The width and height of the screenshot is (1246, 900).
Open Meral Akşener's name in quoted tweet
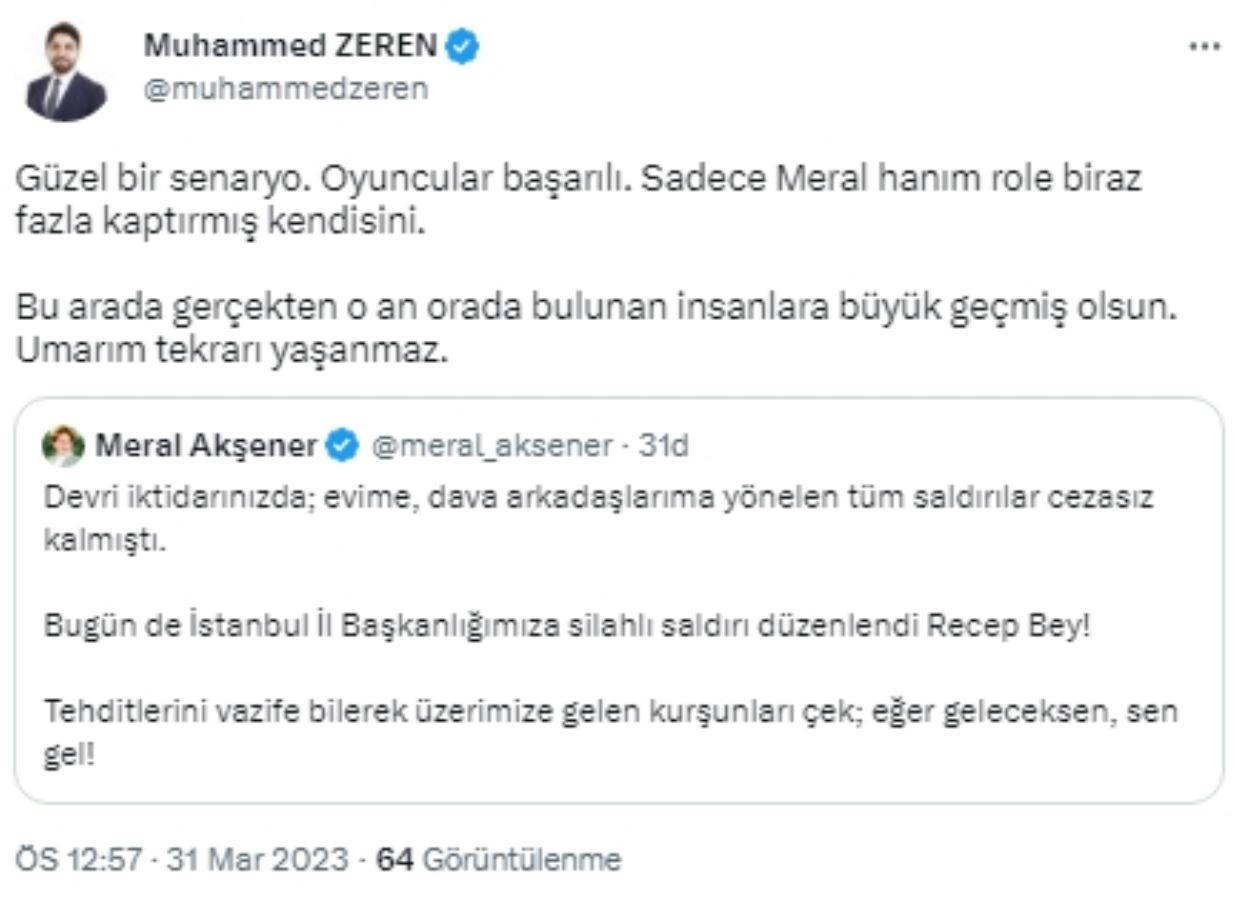[x=206, y=445]
